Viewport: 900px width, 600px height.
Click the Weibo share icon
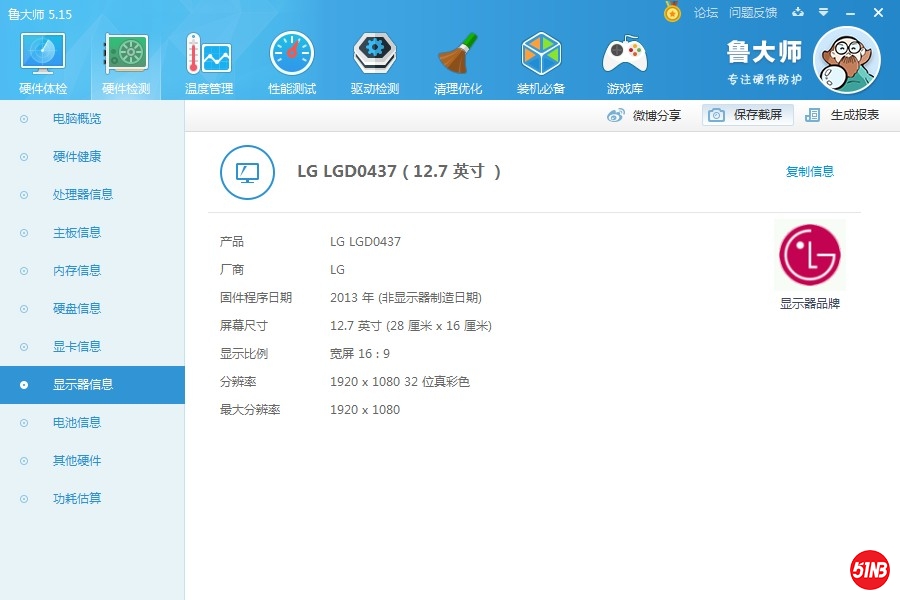point(618,115)
